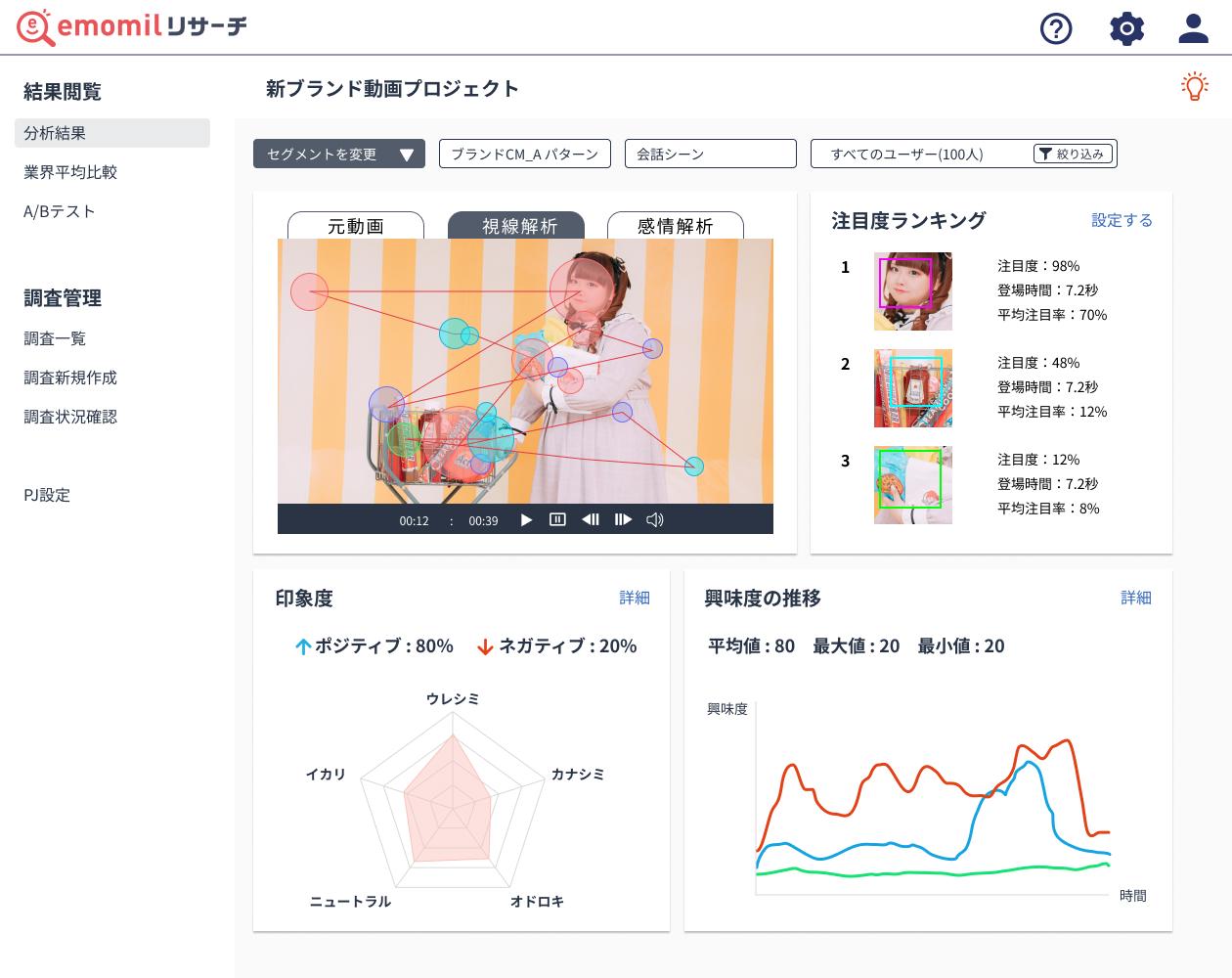Open 詳細 link for 興味度の推移

(1135, 598)
